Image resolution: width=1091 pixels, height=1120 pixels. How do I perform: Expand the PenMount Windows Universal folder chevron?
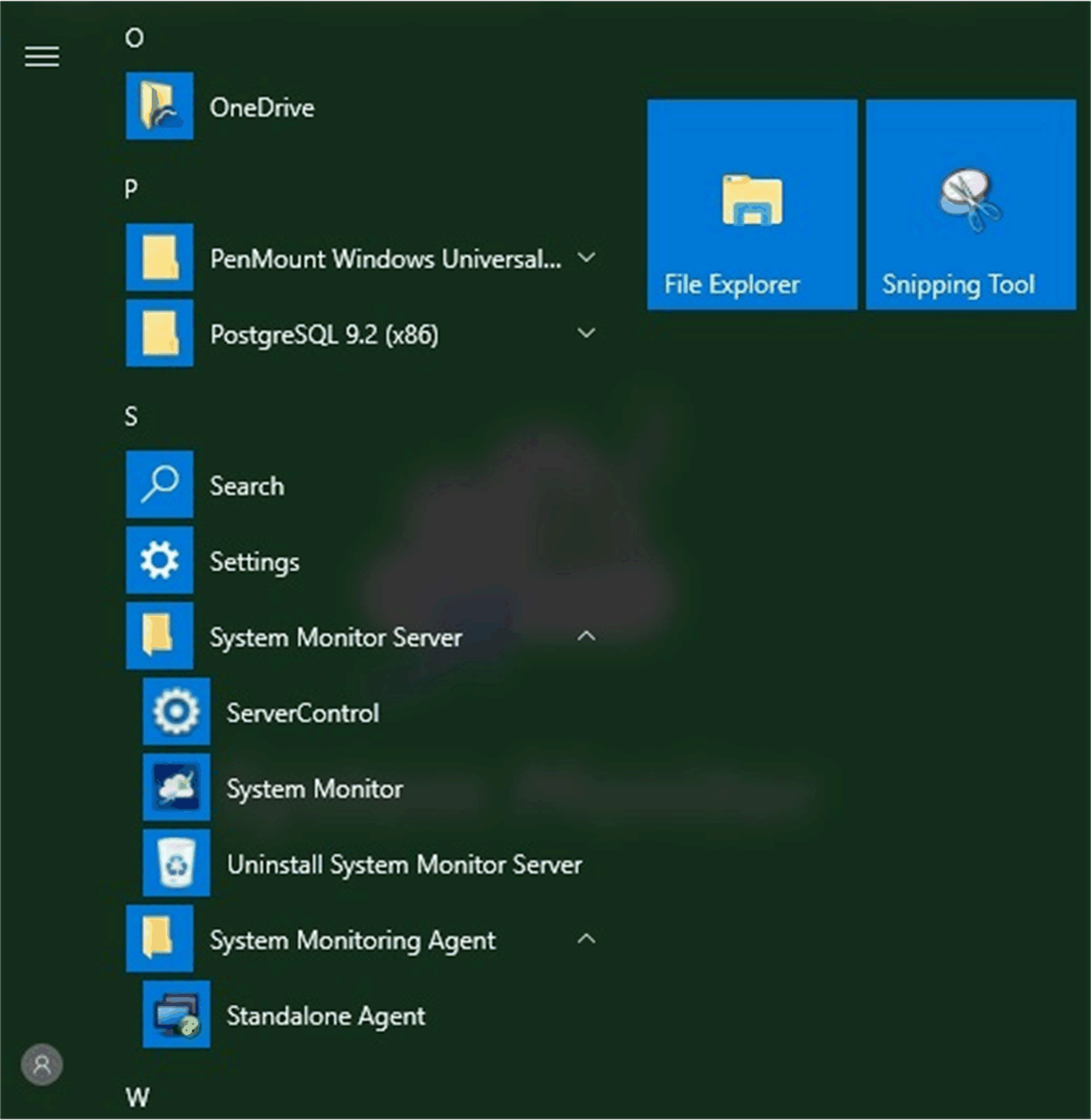tap(586, 258)
